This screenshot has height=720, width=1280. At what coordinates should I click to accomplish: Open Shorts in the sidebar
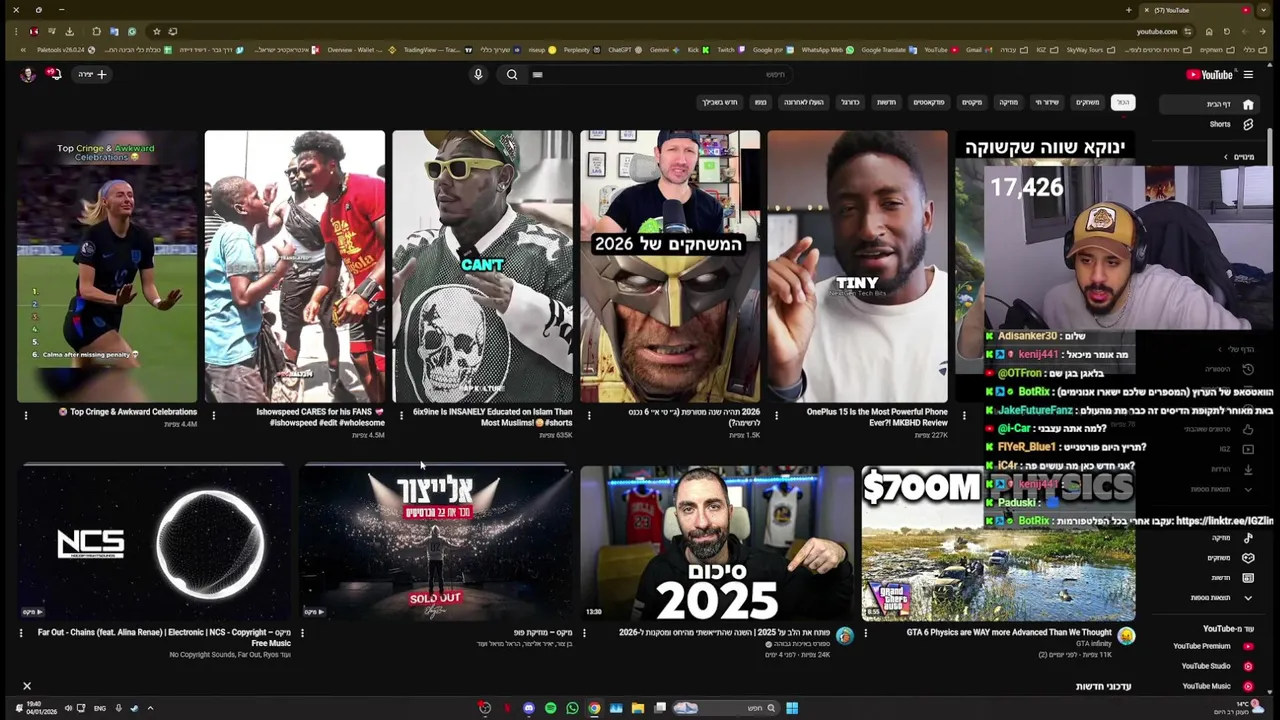pyautogui.click(x=1230, y=125)
